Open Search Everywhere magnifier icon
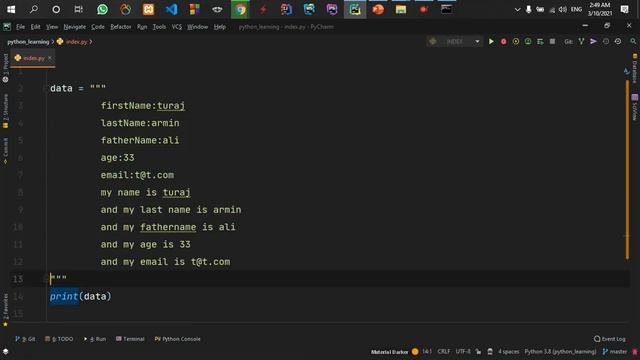Image resolution: width=640 pixels, height=360 pixels. 633,41
